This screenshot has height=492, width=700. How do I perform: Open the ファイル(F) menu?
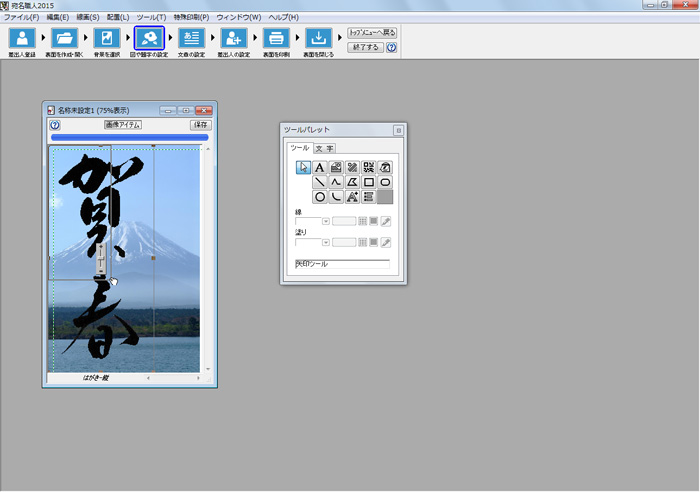21,18
